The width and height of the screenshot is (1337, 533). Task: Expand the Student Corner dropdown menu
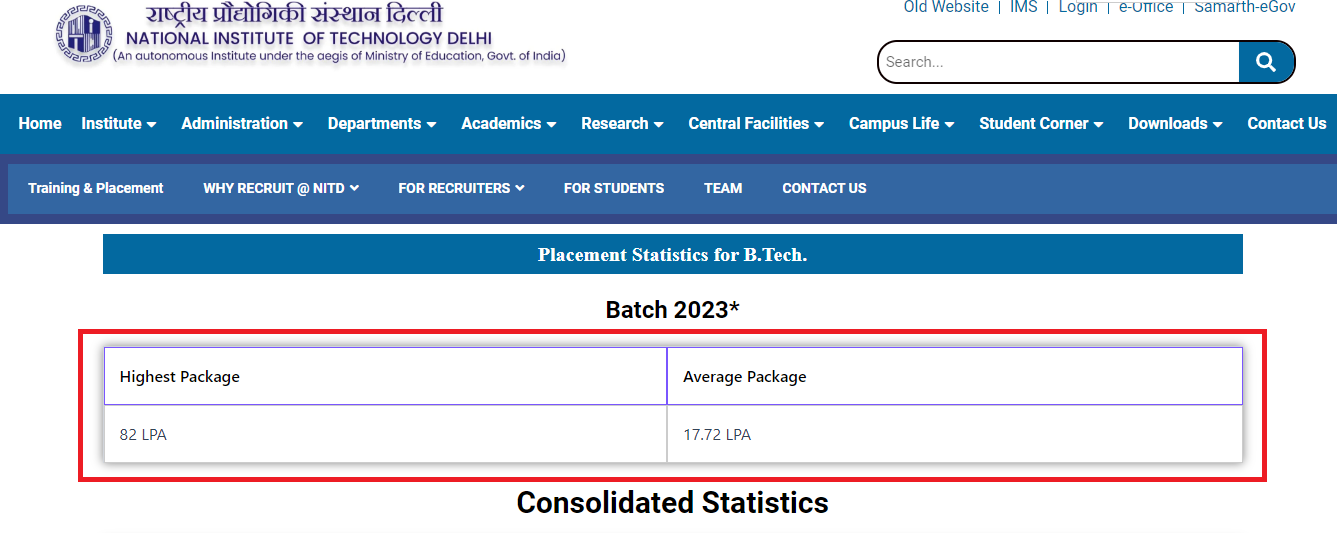1042,124
